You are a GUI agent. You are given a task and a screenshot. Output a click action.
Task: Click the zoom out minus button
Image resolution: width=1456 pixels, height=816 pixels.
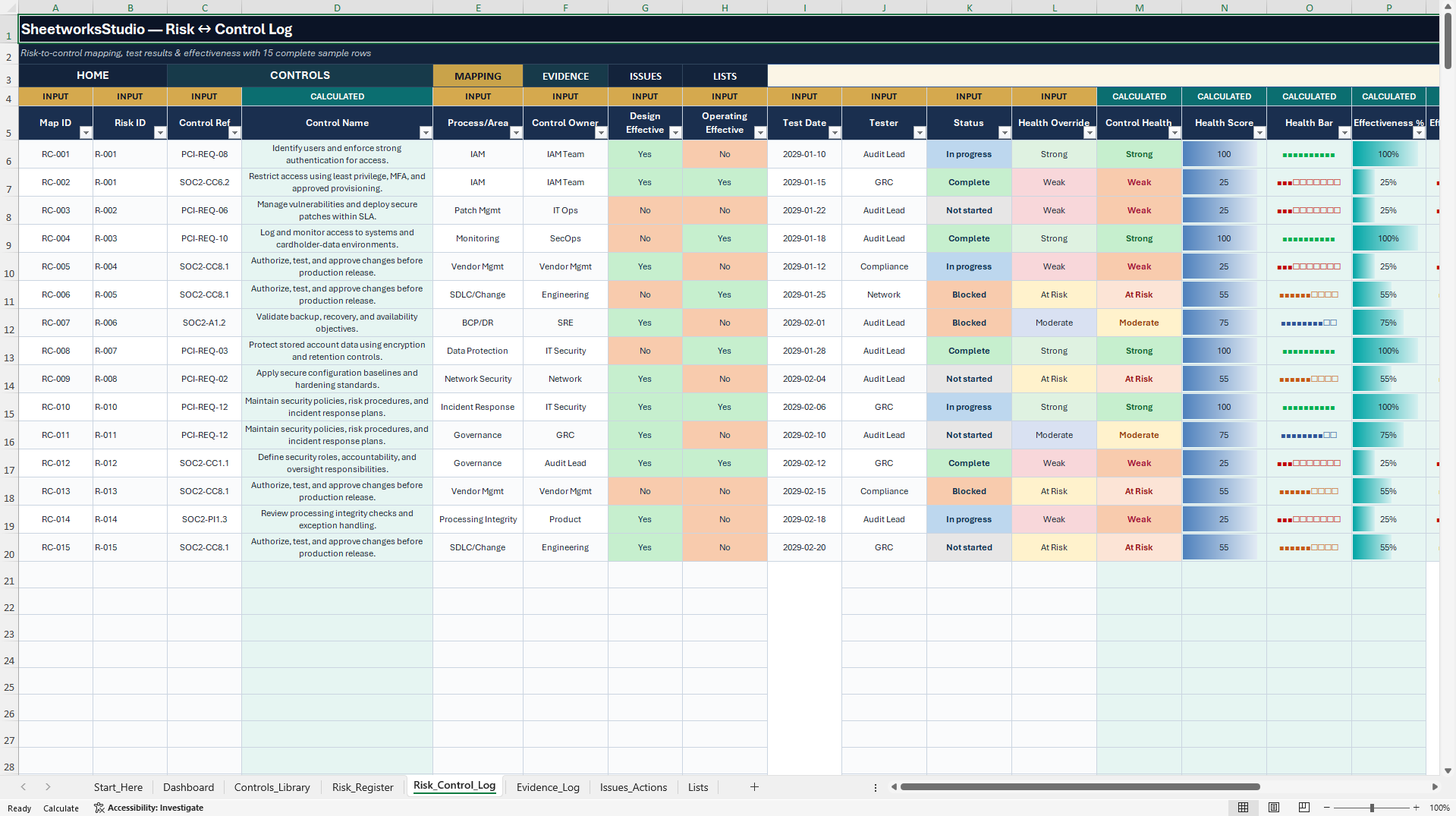point(1326,808)
